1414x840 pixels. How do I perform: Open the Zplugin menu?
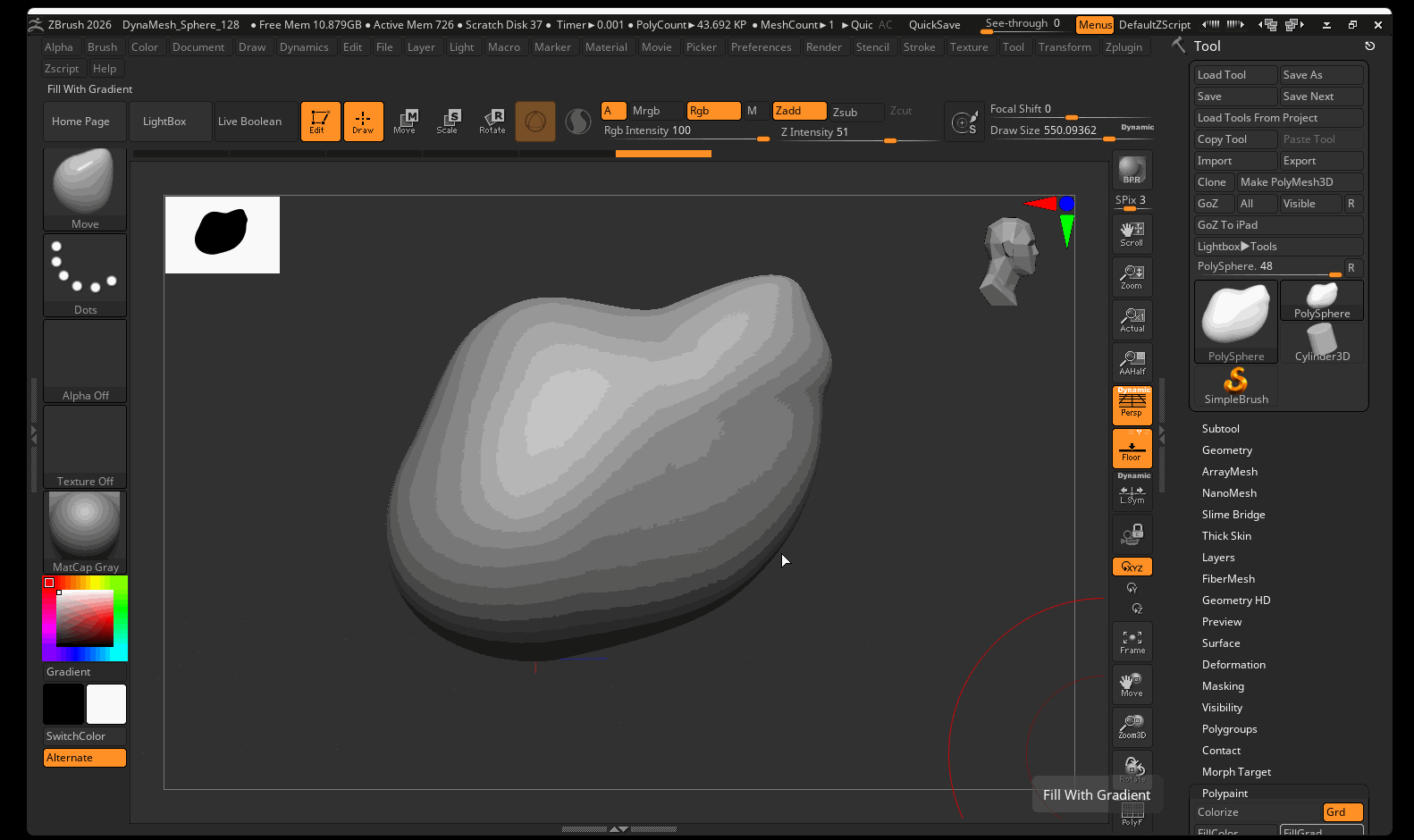[1124, 47]
